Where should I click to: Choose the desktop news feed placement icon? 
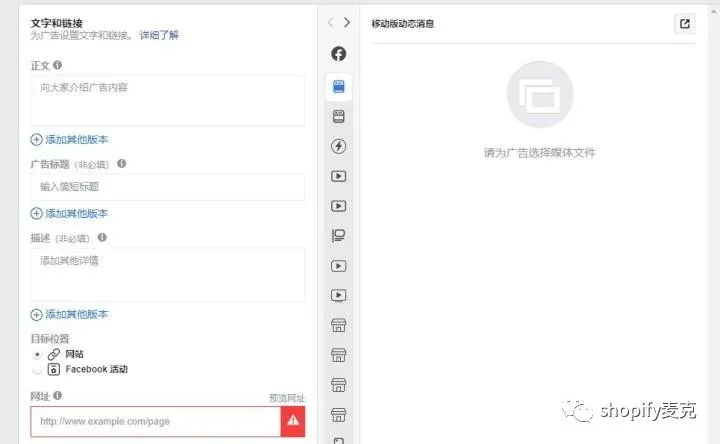pos(338,116)
